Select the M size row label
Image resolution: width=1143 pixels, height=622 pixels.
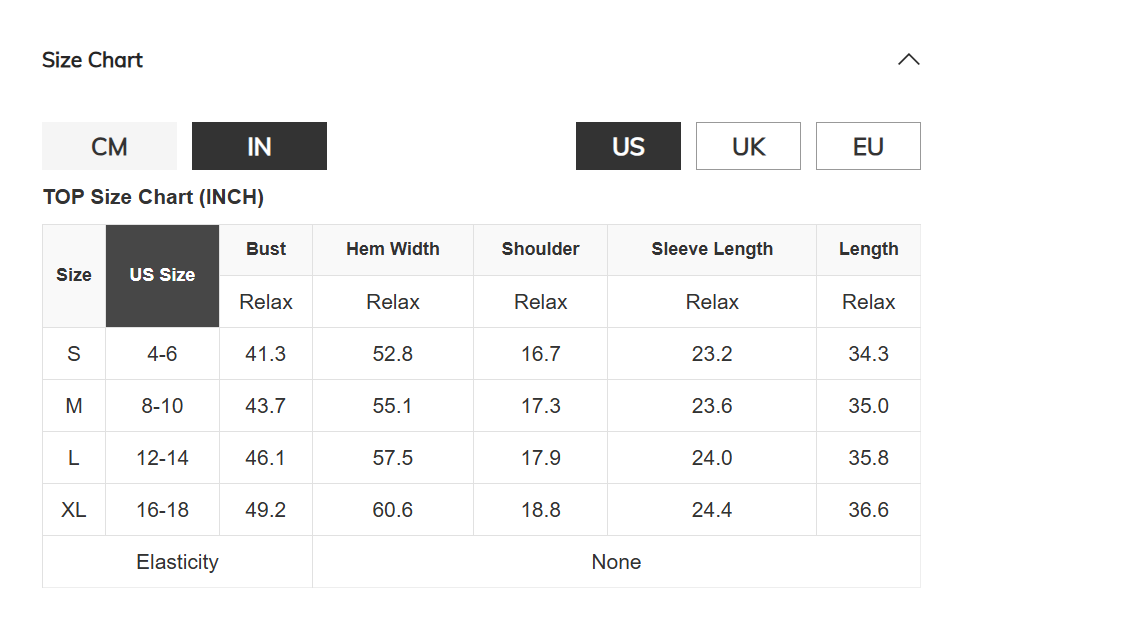pyautogui.click(x=74, y=405)
